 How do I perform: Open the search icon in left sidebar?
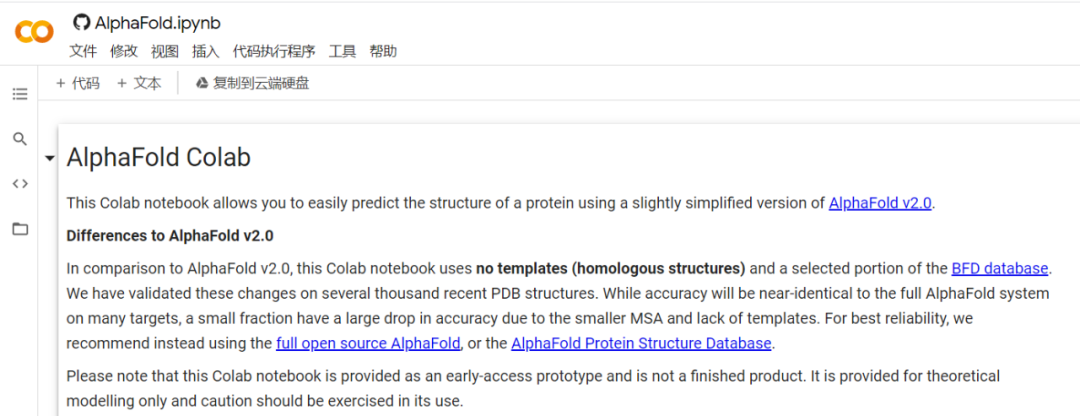[x=20, y=139]
